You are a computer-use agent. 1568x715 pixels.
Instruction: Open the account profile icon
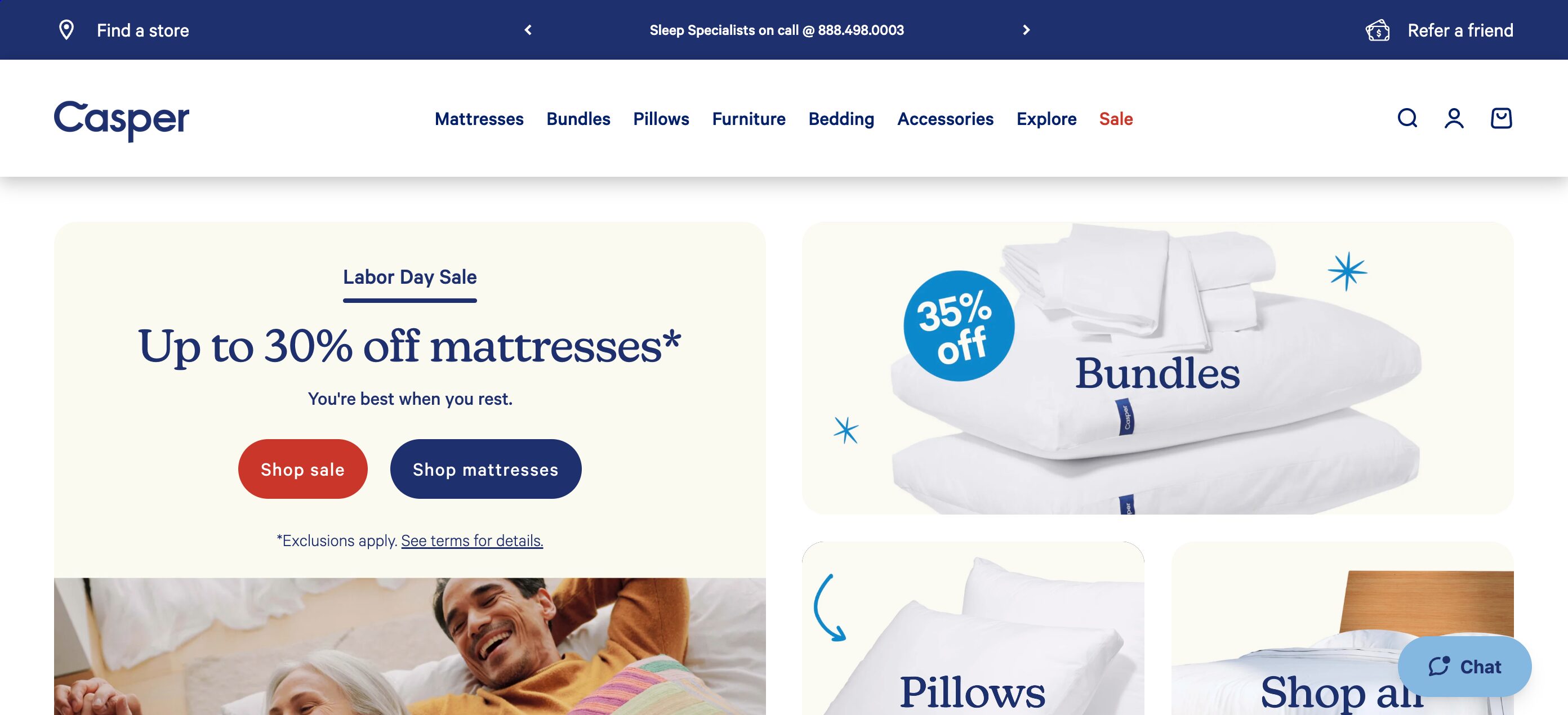click(1454, 118)
